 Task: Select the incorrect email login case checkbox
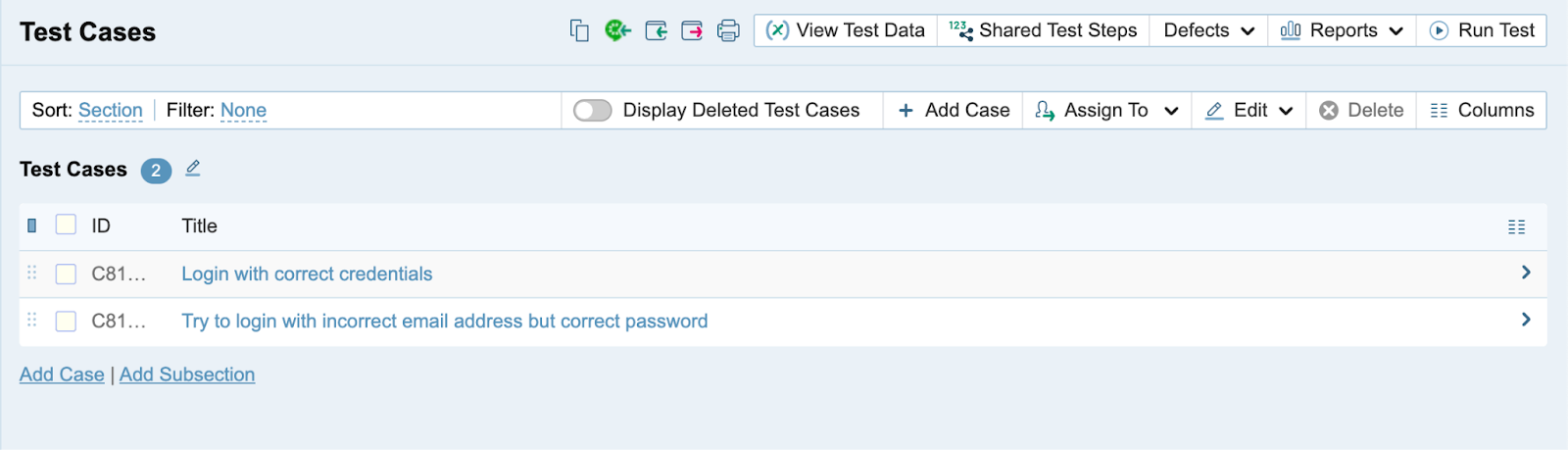click(66, 322)
